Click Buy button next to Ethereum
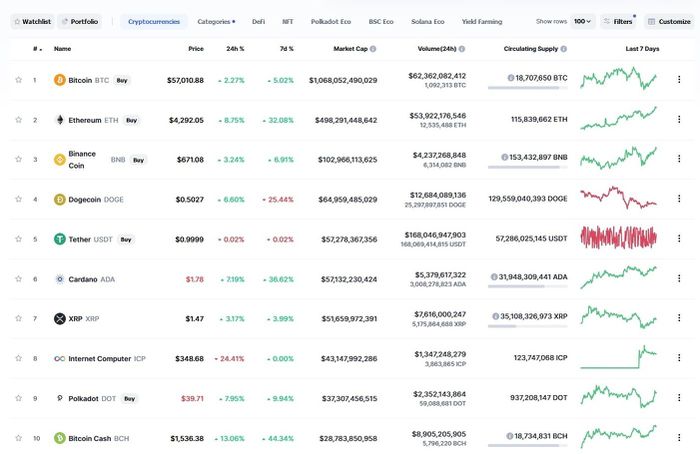This screenshot has width=700, height=454. 131,120
